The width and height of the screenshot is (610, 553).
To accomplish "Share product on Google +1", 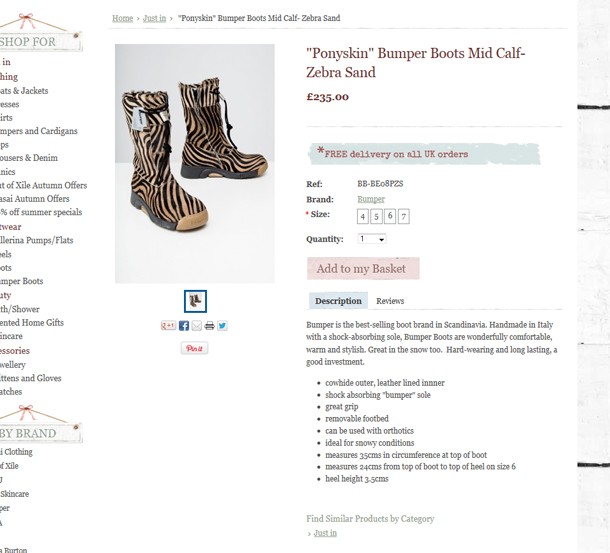I will point(168,326).
